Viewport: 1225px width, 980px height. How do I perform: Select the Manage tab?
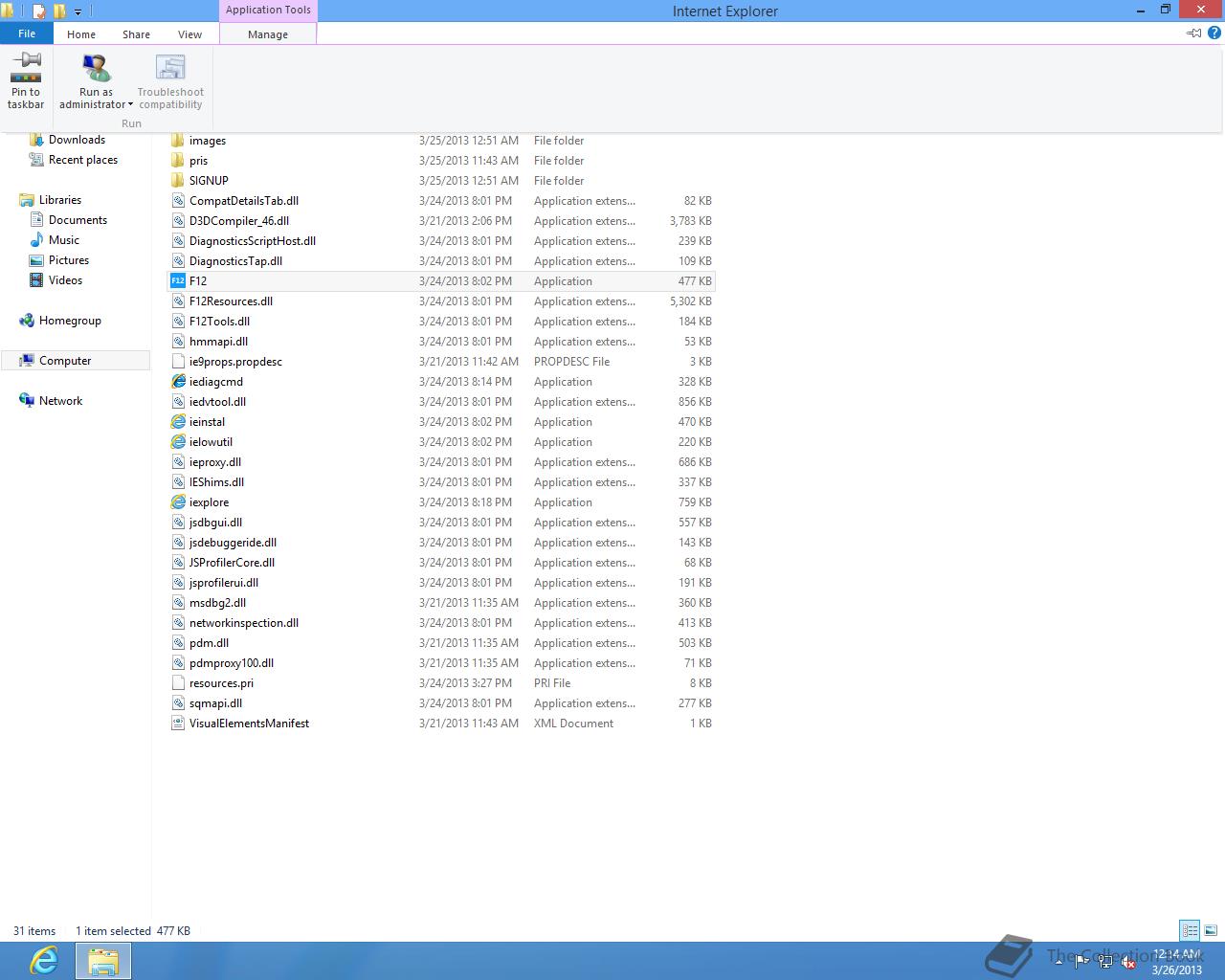268,34
